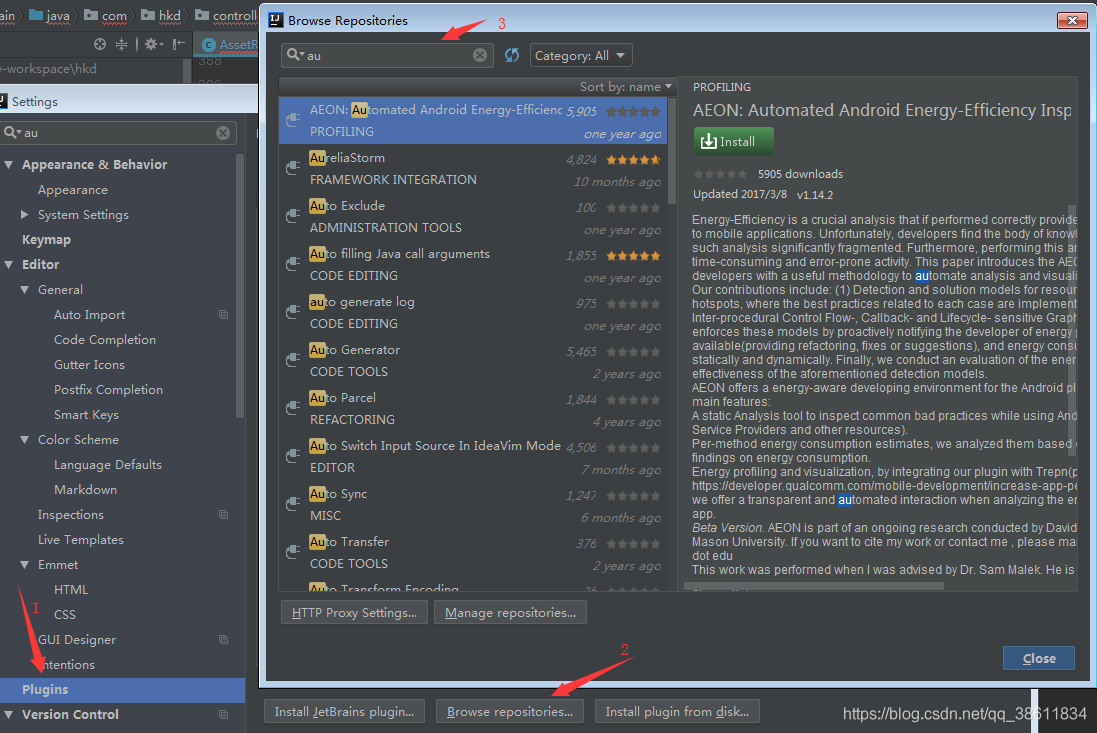The width and height of the screenshot is (1097, 733).
Task: Click the plugin icon of Auto Exclude
Action: click(293, 216)
